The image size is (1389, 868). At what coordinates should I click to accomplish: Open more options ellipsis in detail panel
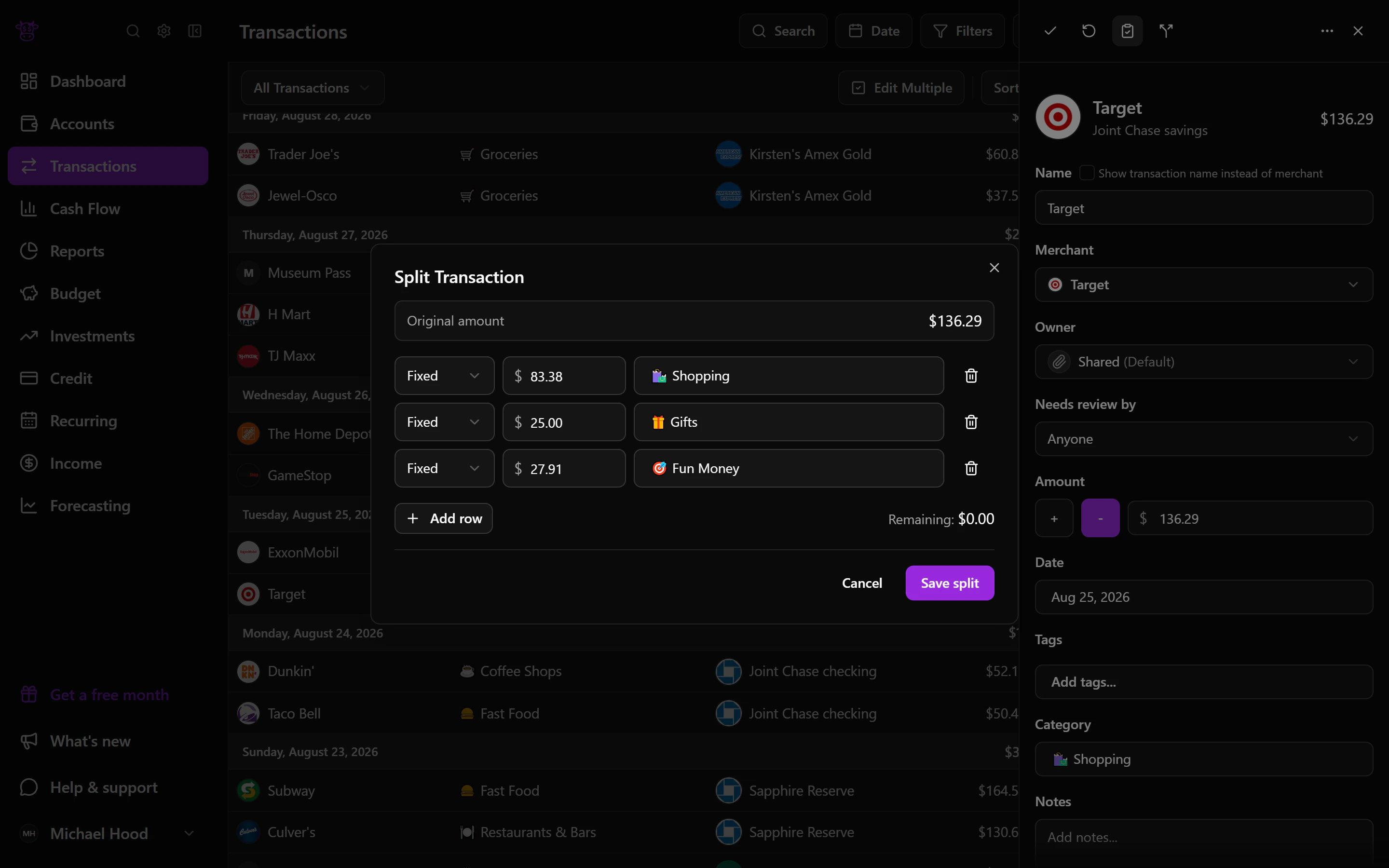pos(1327,31)
